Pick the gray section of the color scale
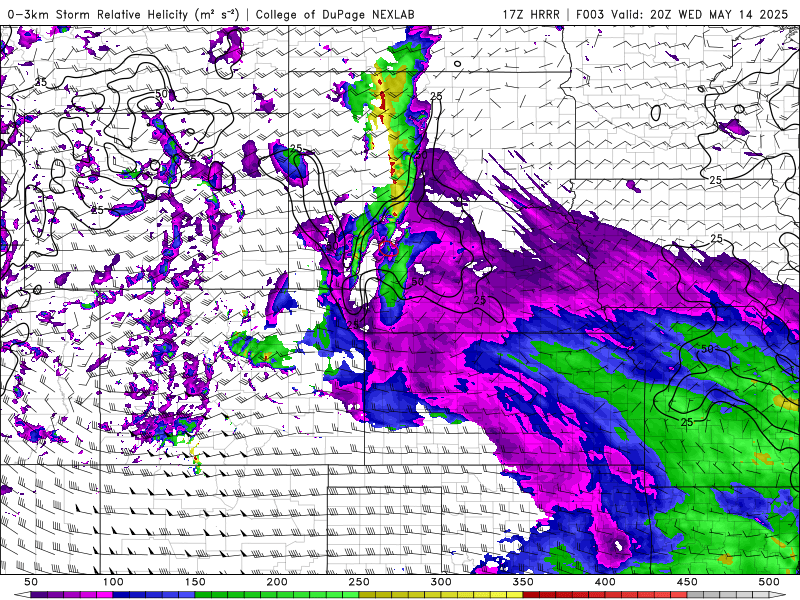 728,595
